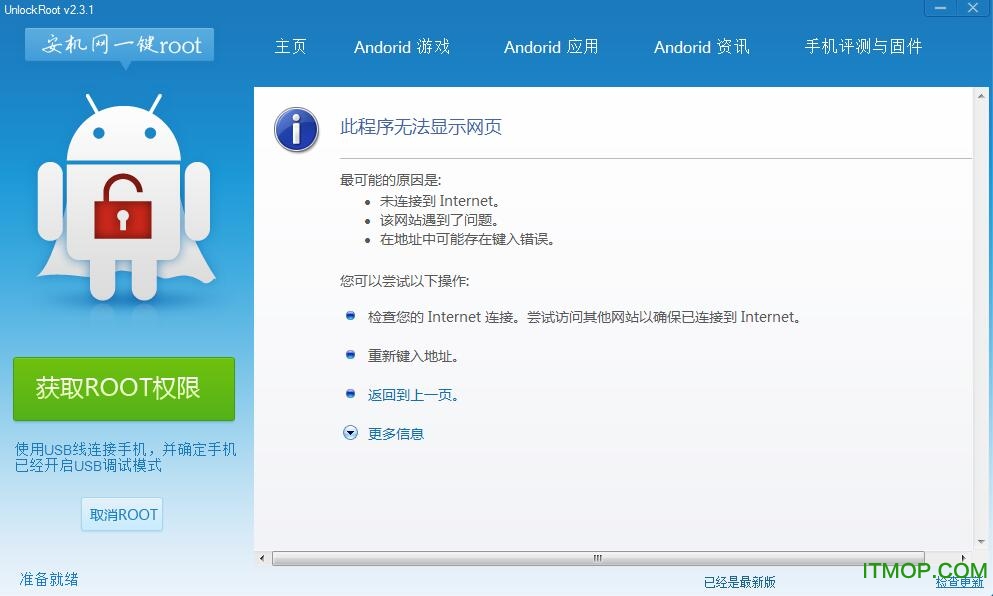Open the 手机评测与固件 tab

coord(863,47)
